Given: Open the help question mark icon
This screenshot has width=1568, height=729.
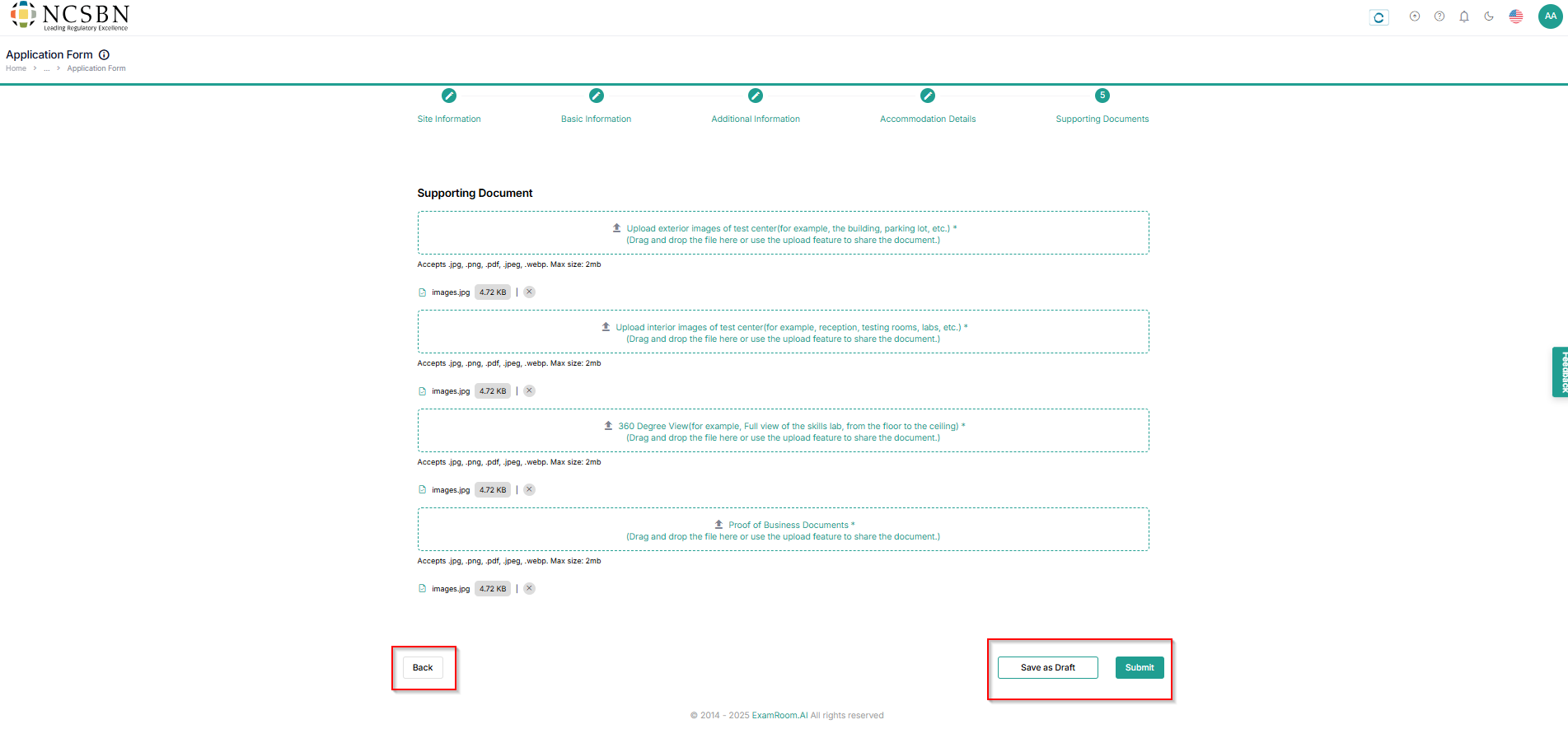Looking at the screenshot, I should coord(1439,16).
